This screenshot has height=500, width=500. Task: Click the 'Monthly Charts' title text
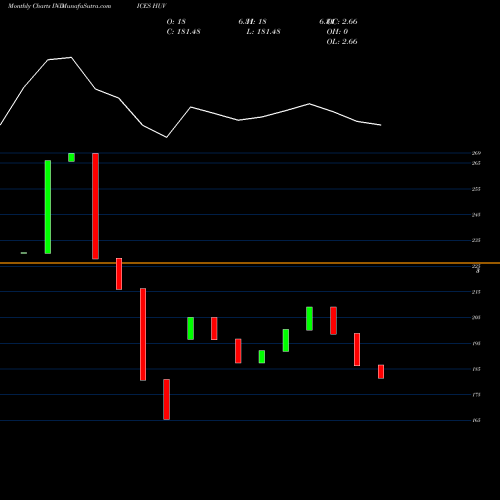[29, 6]
